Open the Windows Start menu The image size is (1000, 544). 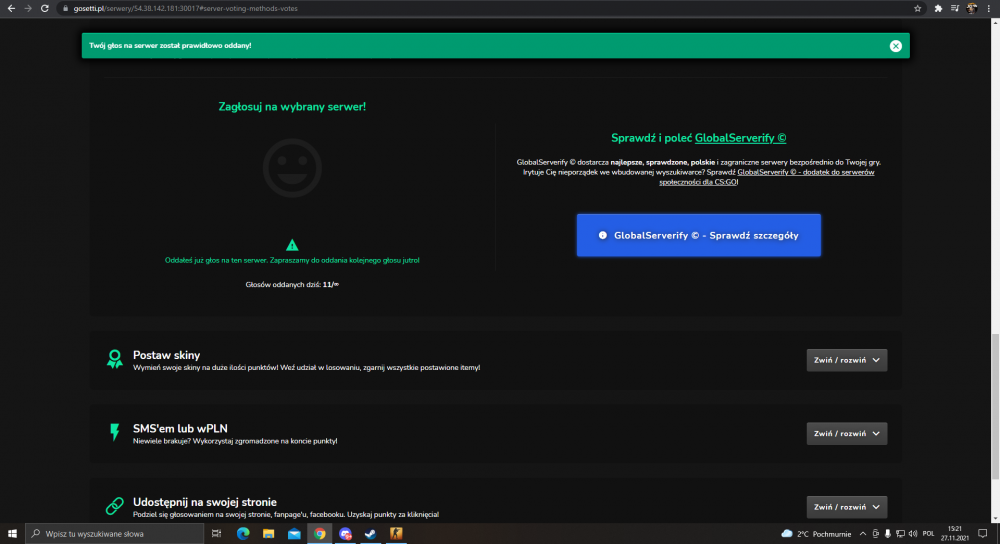(12, 533)
